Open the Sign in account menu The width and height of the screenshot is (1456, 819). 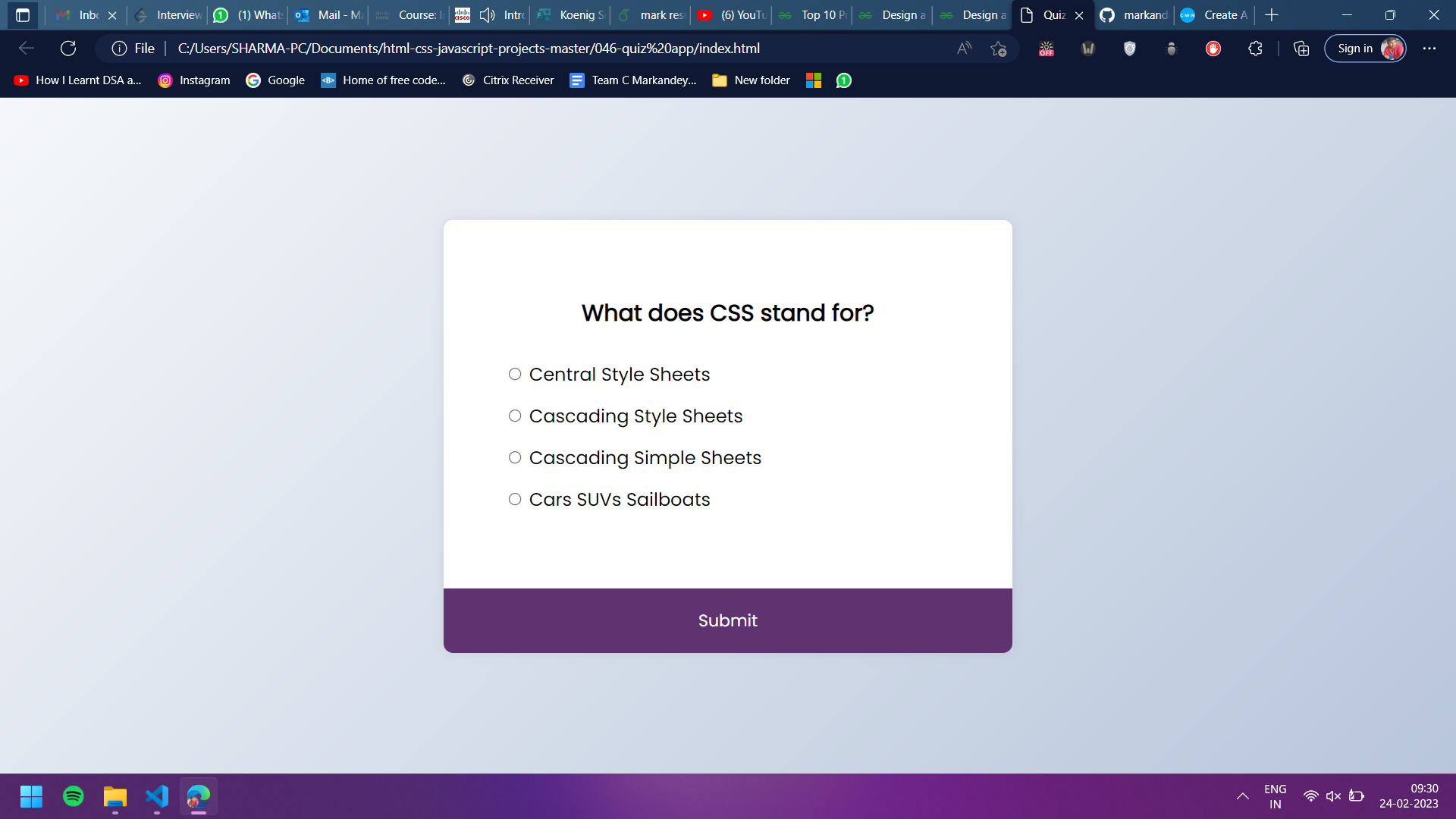click(1365, 48)
